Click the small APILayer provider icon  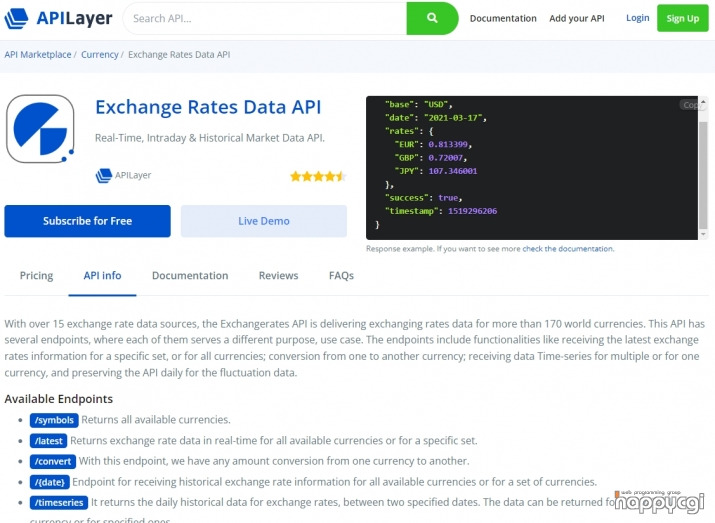[104, 176]
